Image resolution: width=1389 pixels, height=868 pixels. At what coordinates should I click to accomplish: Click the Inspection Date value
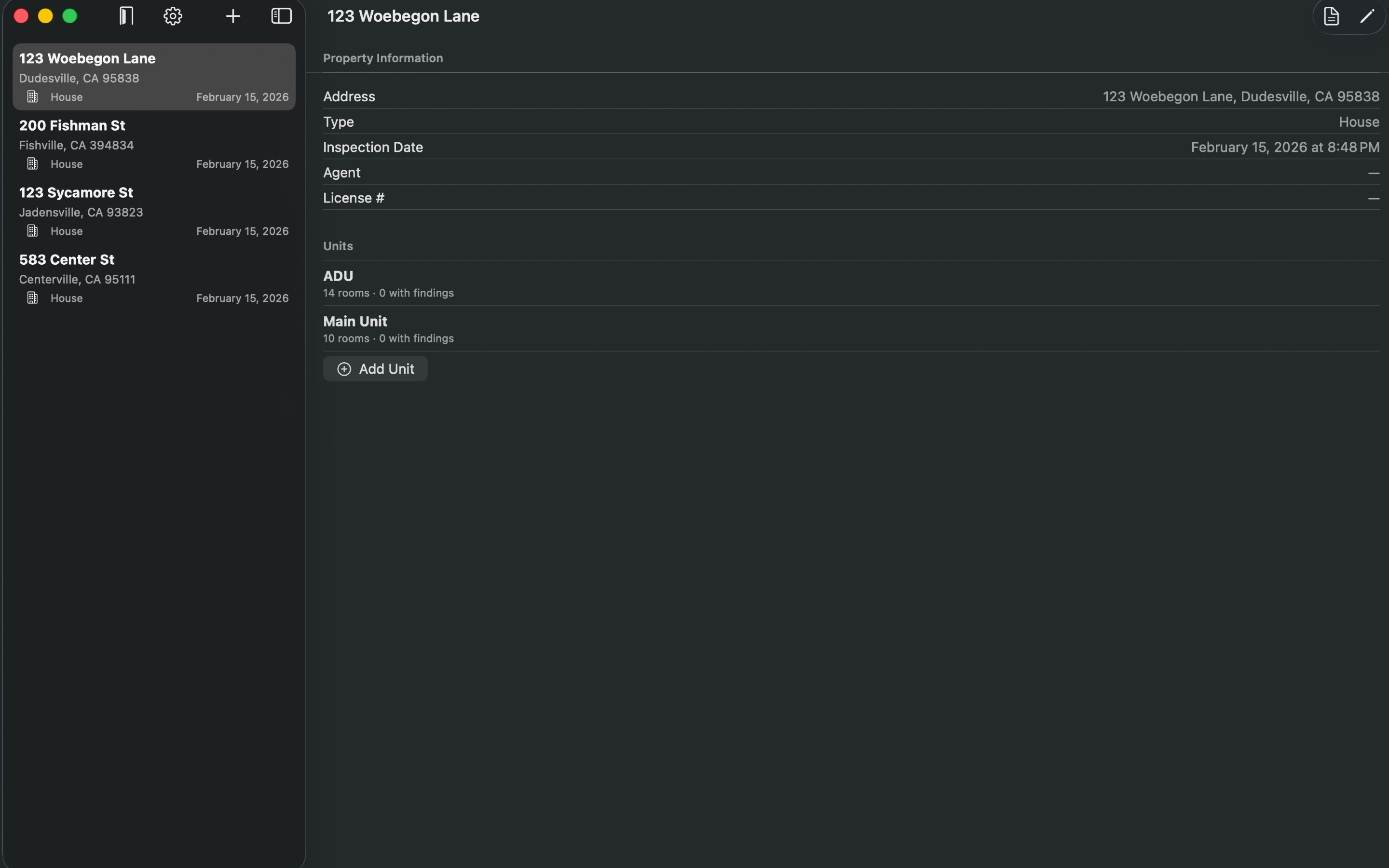[1284, 147]
